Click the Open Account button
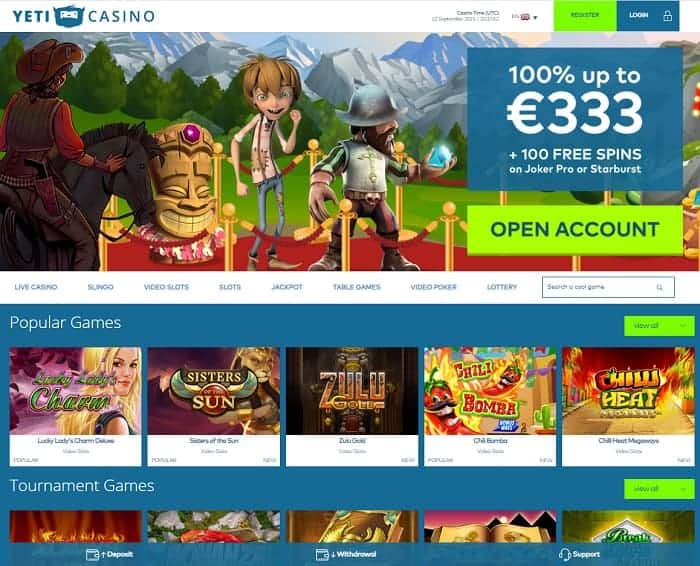The height and width of the screenshot is (566, 700). pyautogui.click(x=575, y=229)
